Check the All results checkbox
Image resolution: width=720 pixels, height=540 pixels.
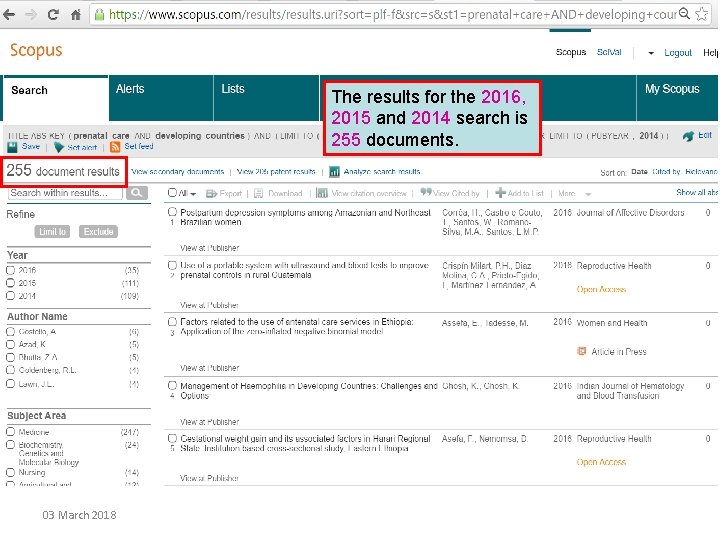click(x=172, y=193)
